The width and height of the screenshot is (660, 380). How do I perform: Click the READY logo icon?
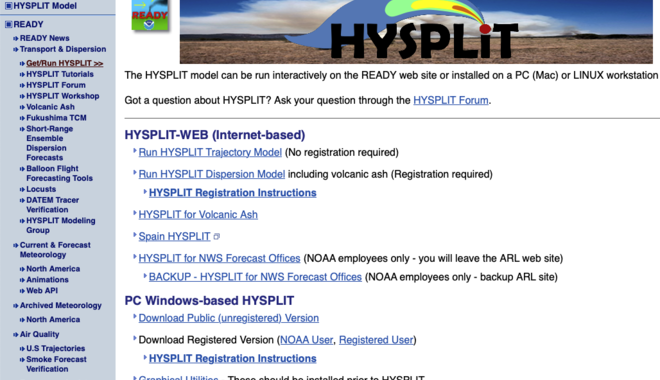point(150,16)
